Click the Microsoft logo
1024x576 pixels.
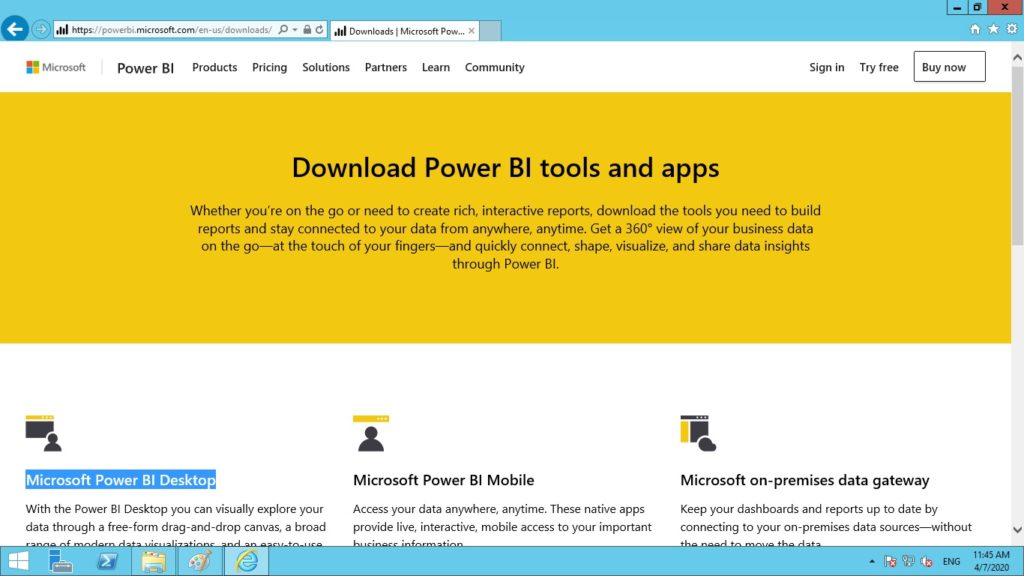click(x=56, y=67)
